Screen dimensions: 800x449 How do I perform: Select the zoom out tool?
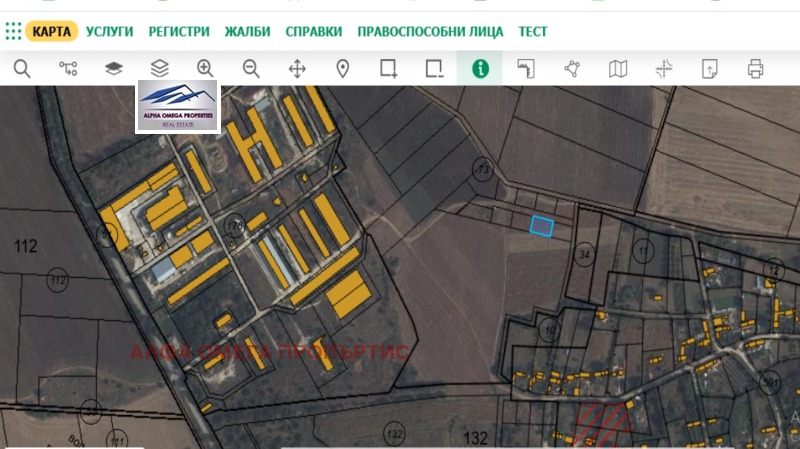pyautogui.click(x=251, y=68)
